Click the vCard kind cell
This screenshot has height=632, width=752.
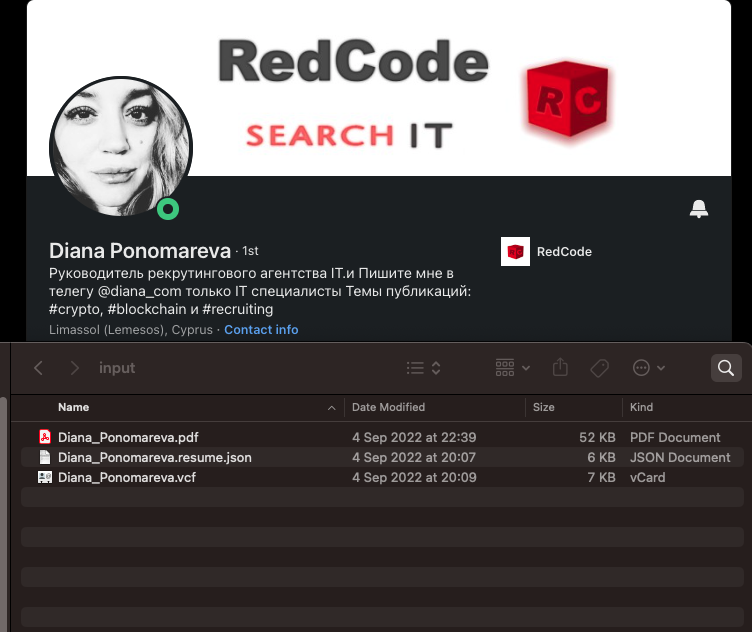point(647,478)
